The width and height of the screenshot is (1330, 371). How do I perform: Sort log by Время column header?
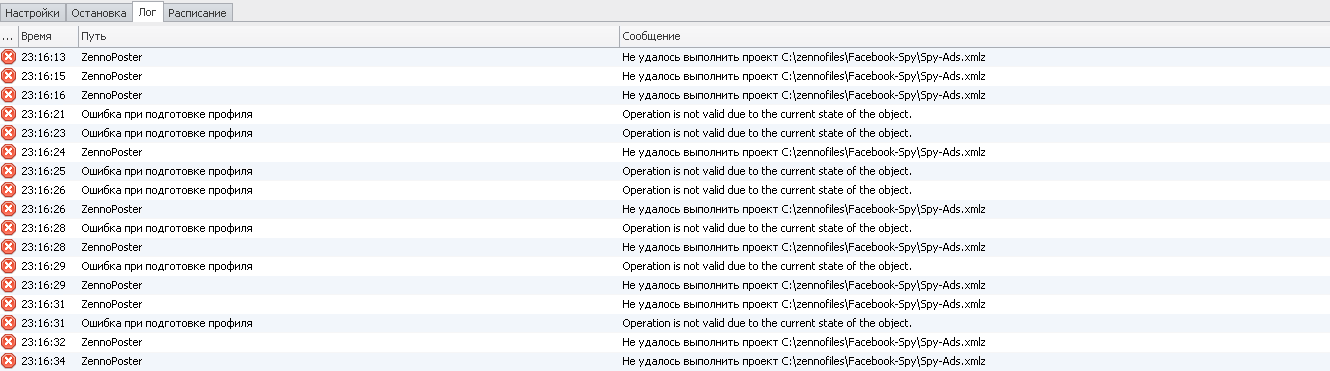click(x=48, y=36)
